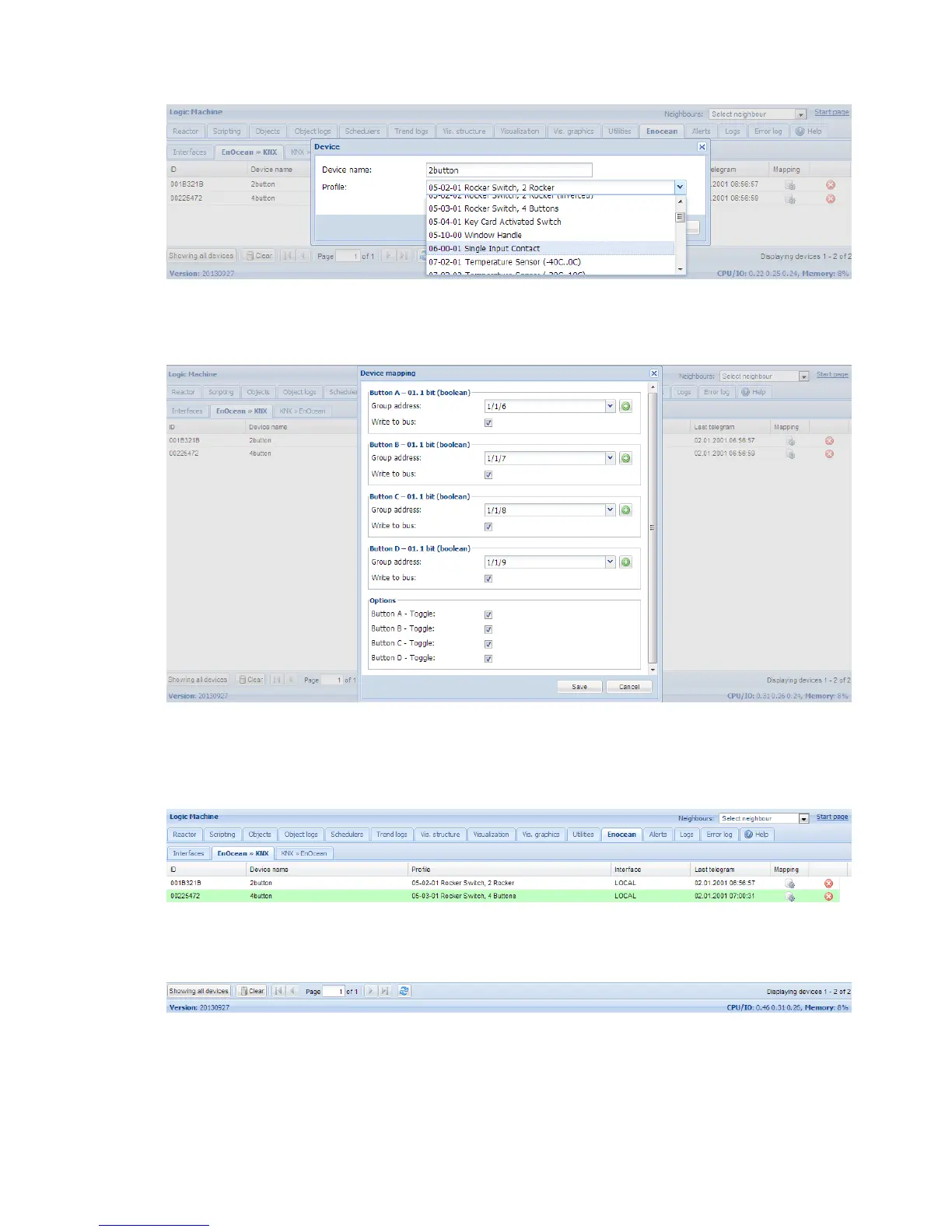This screenshot has width=952, height=1232.
Task: Switch to Alerts tab in dialog-free screenshot
Action: click(x=658, y=835)
